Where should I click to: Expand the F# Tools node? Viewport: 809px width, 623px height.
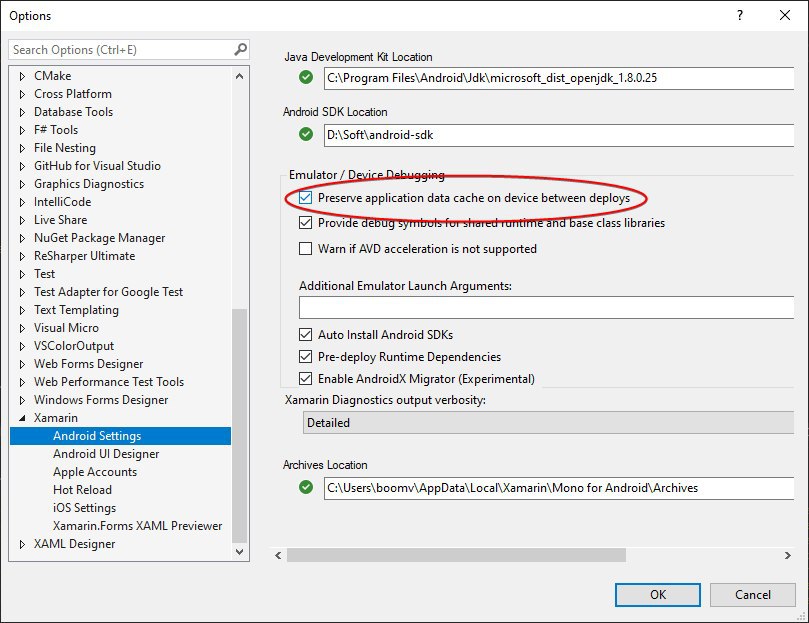click(x=22, y=130)
